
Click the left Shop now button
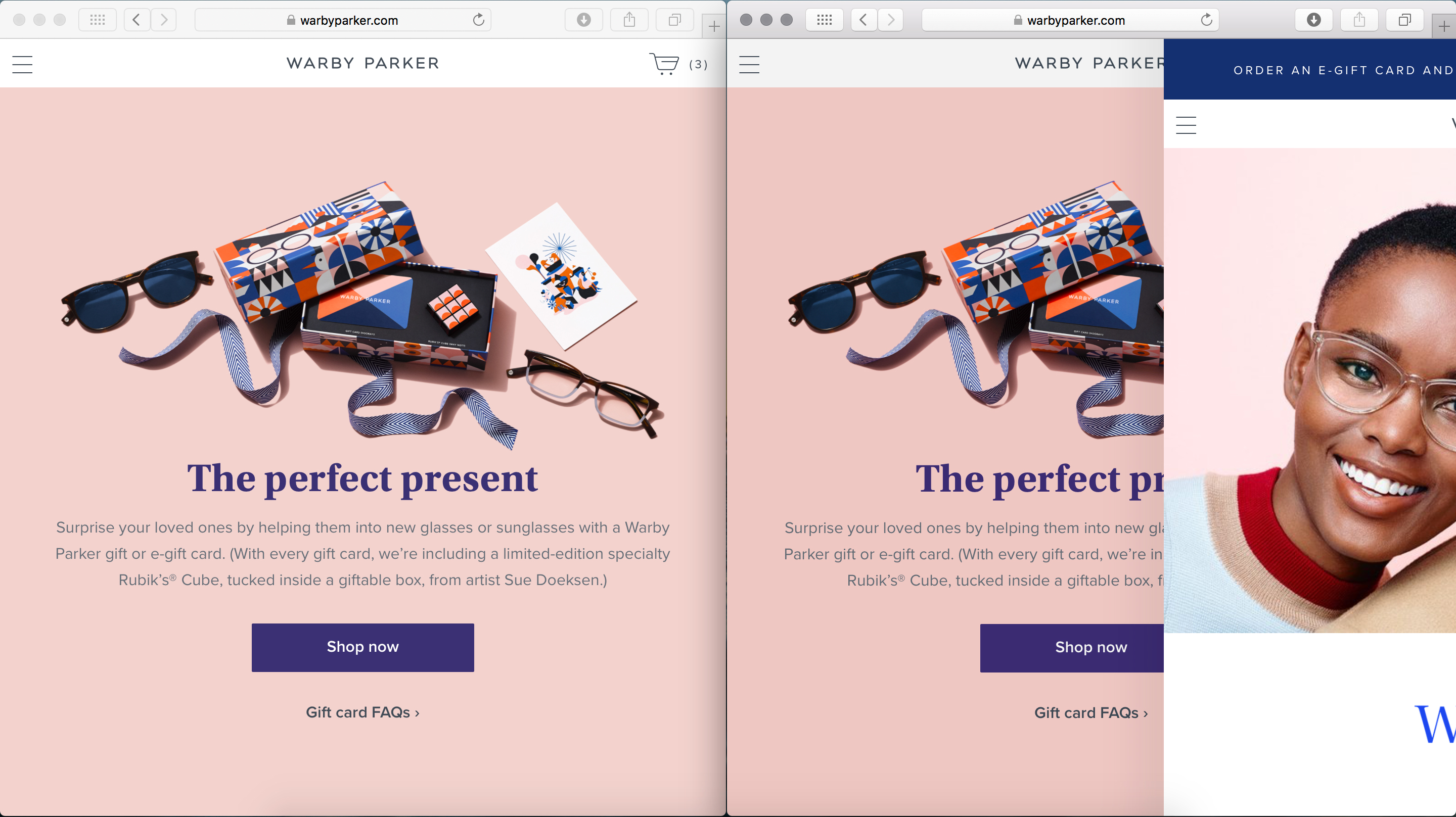tap(362, 647)
